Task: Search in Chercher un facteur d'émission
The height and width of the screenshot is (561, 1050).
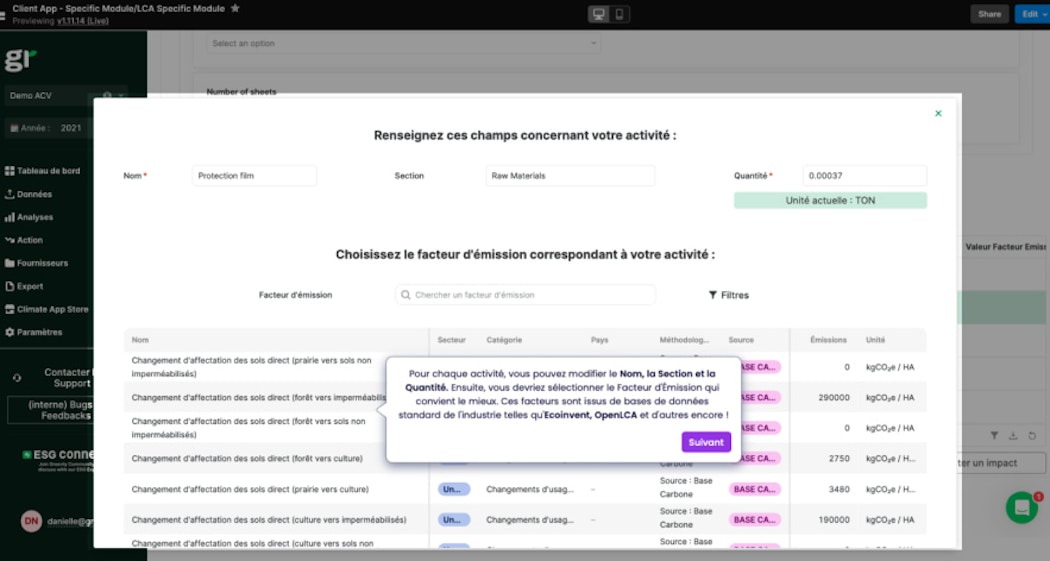Action: coord(525,295)
